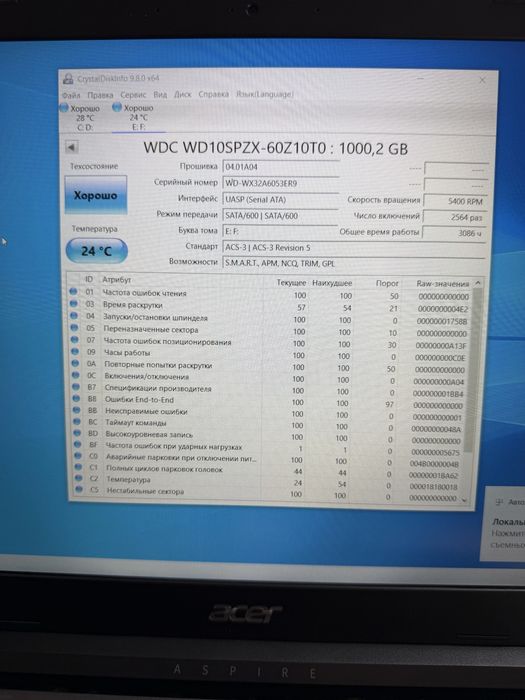Click the scroll up arrow of attribute list
The height and width of the screenshot is (700, 525).
pyautogui.click(x=478, y=283)
